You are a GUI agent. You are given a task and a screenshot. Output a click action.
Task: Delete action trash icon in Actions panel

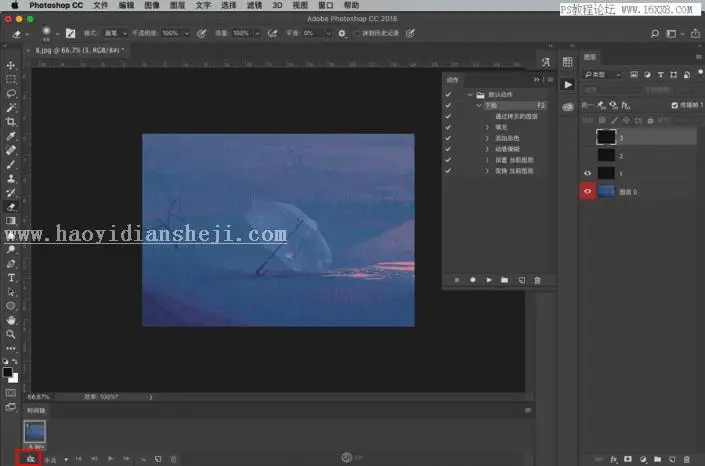click(537, 280)
